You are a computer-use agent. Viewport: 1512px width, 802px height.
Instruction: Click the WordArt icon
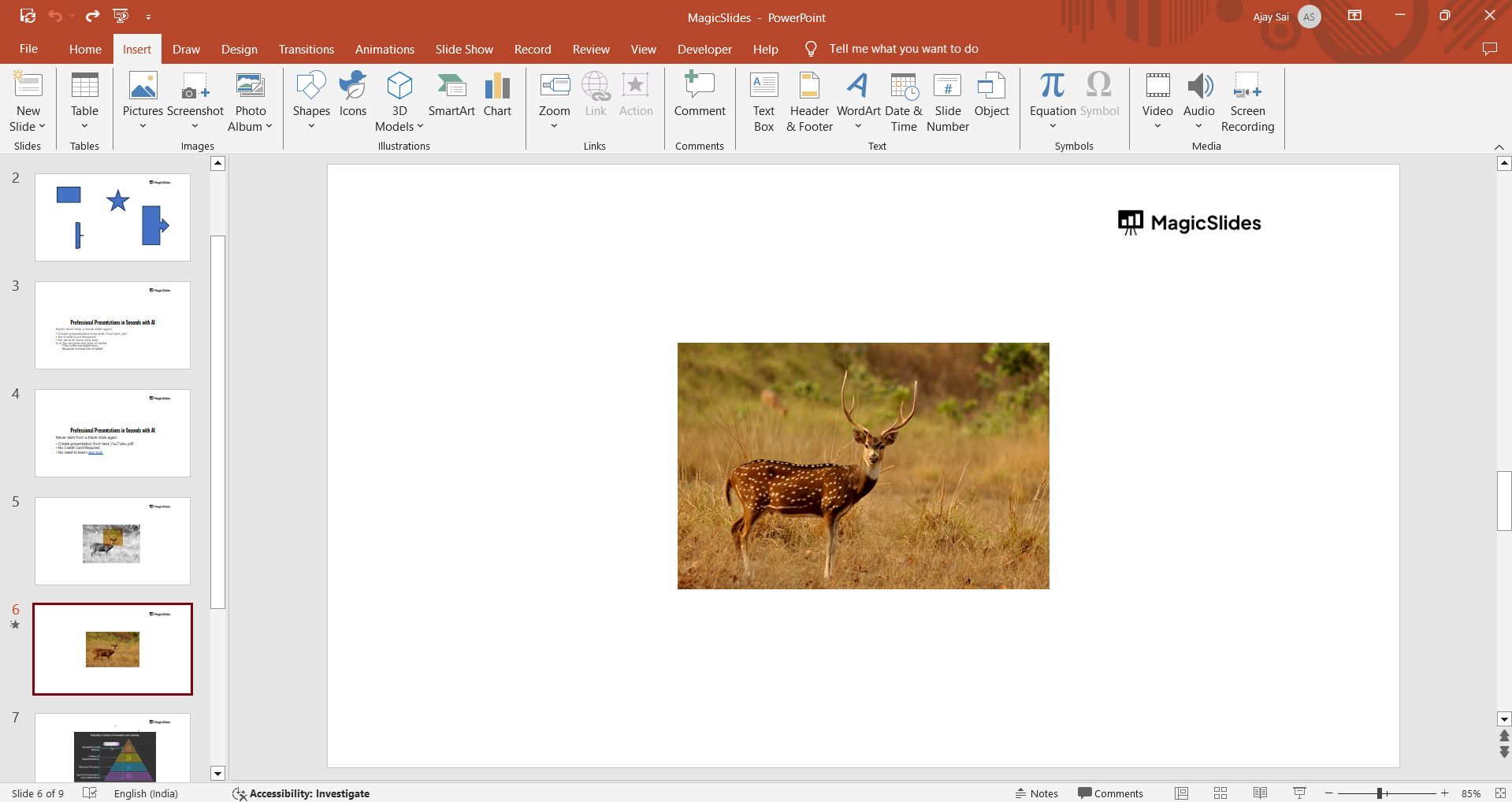[858, 87]
